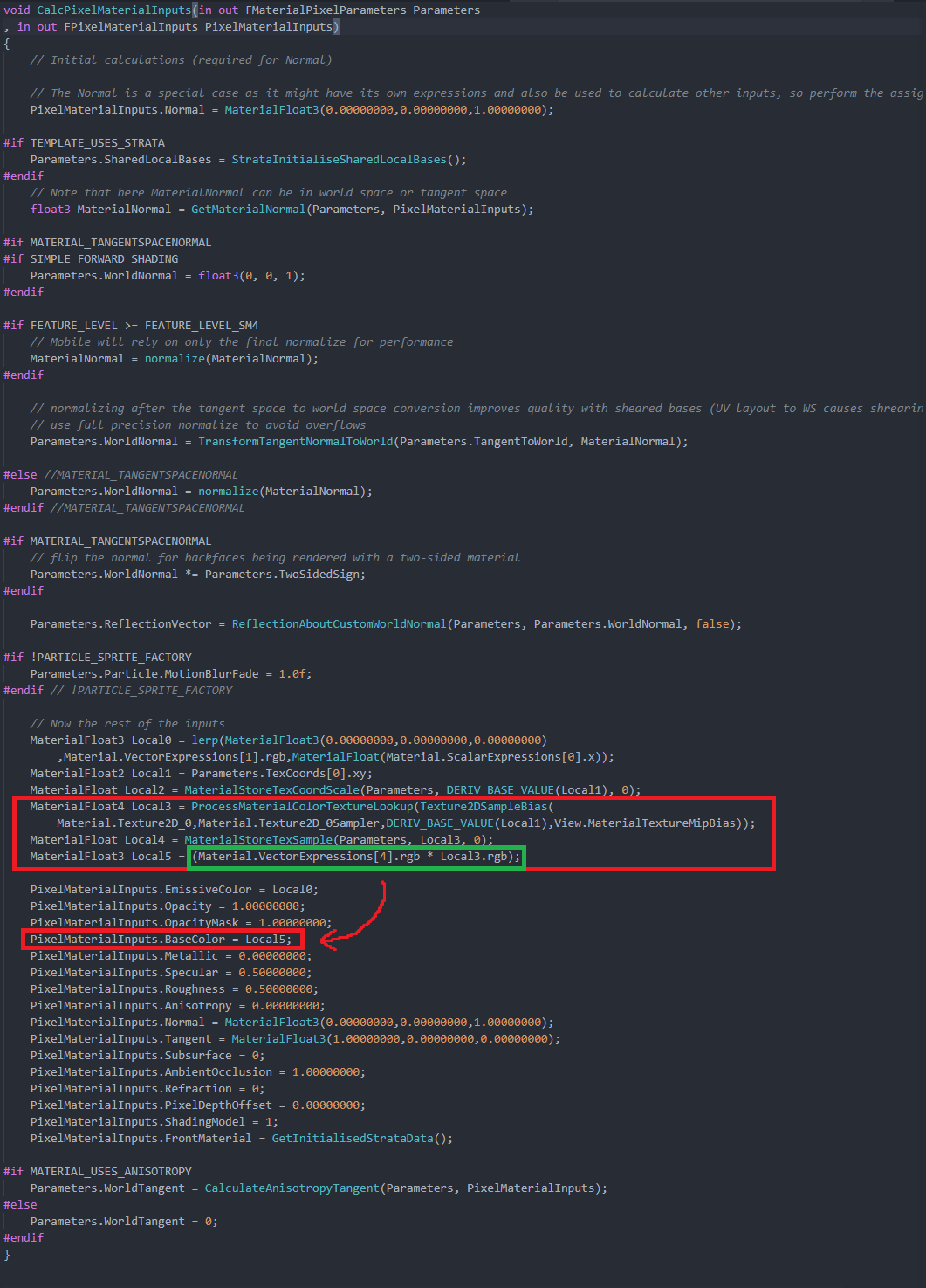
Task: Click 'PixelMaterialInputs.Tangent' line
Action: coord(296,1038)
